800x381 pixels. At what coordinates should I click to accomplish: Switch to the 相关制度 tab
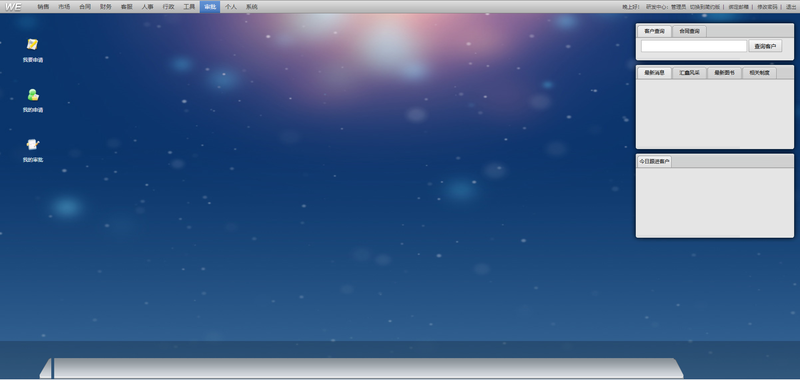click(759, 73)
